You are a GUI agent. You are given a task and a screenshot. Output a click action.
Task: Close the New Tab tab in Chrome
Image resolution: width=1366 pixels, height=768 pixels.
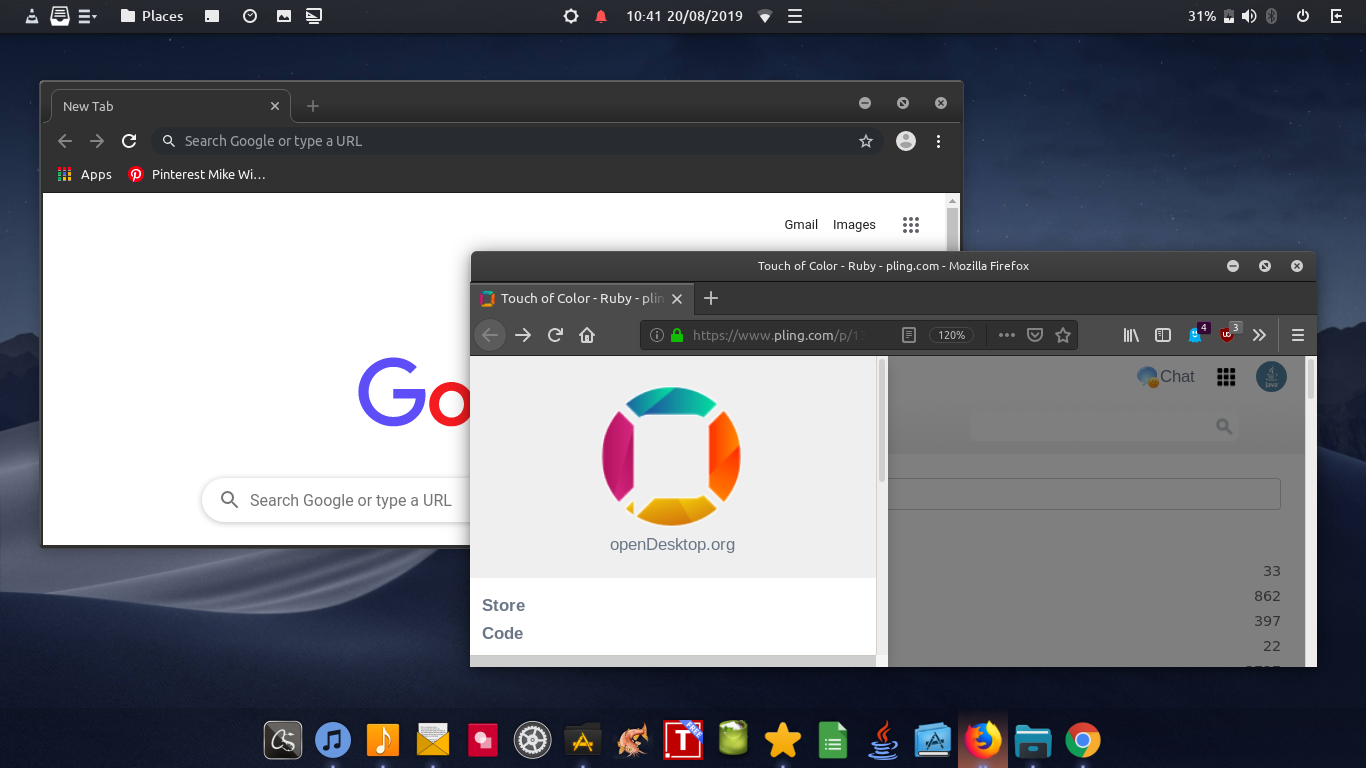pos(275,106)
